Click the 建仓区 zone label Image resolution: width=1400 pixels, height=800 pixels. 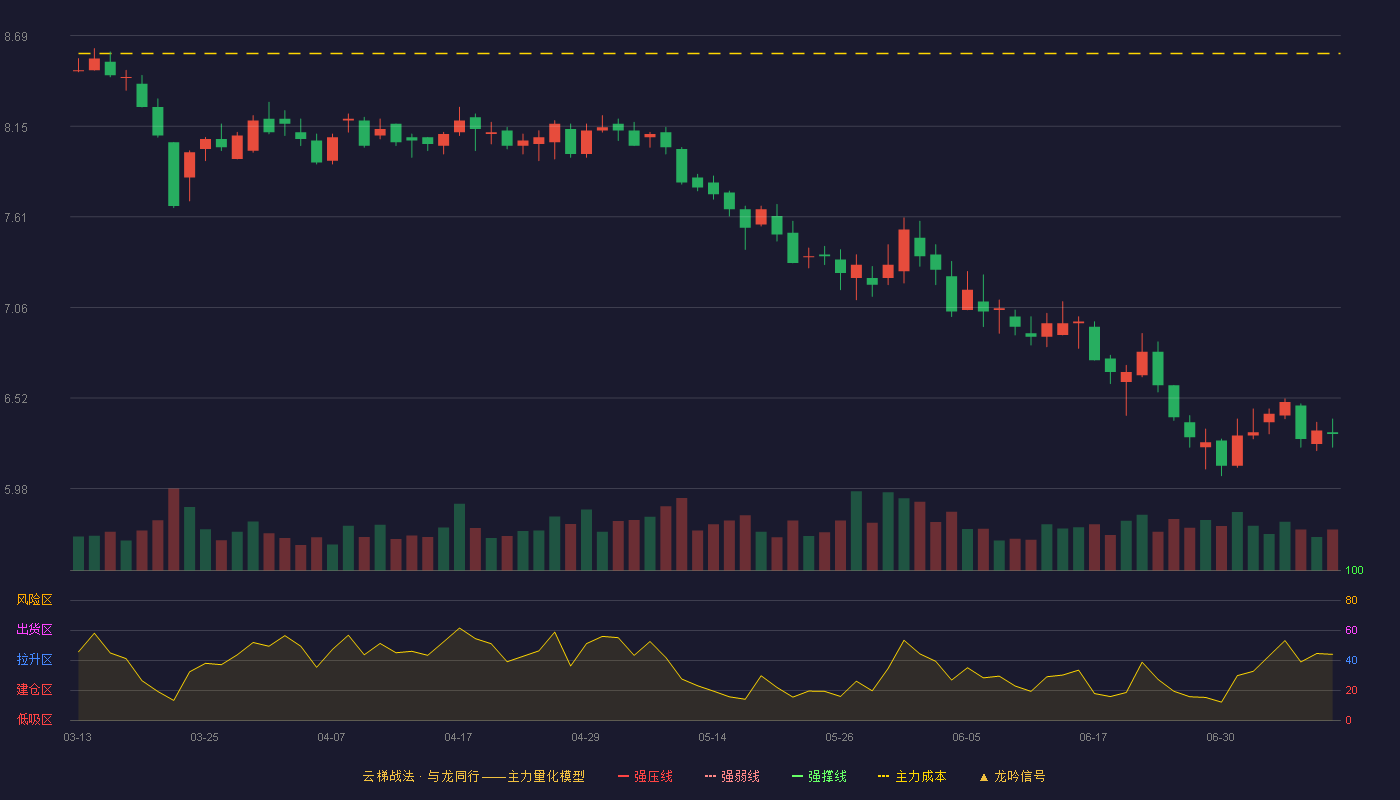tap(34, 690)
